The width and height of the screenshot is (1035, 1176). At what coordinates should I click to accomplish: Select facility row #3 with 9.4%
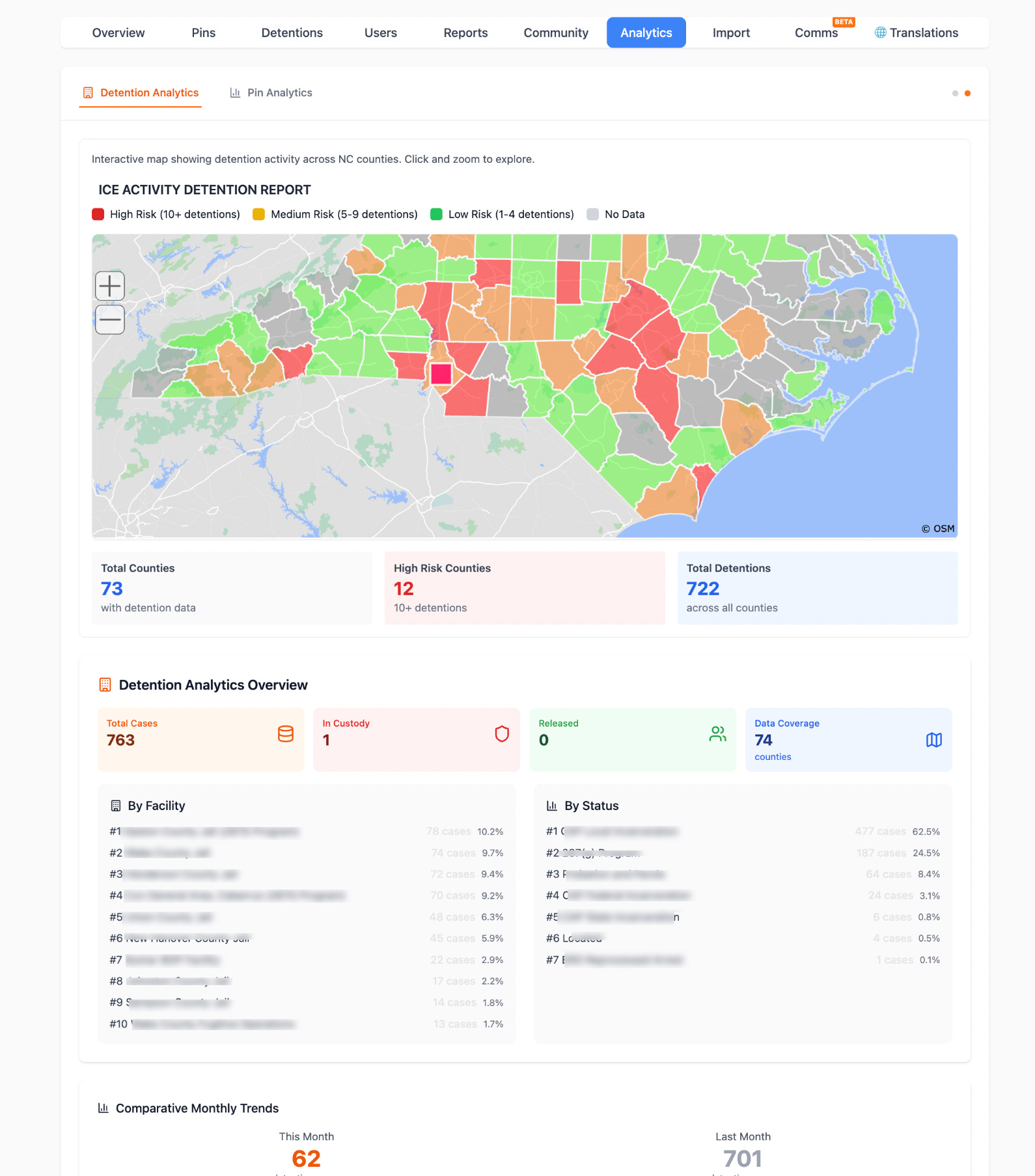307,875
